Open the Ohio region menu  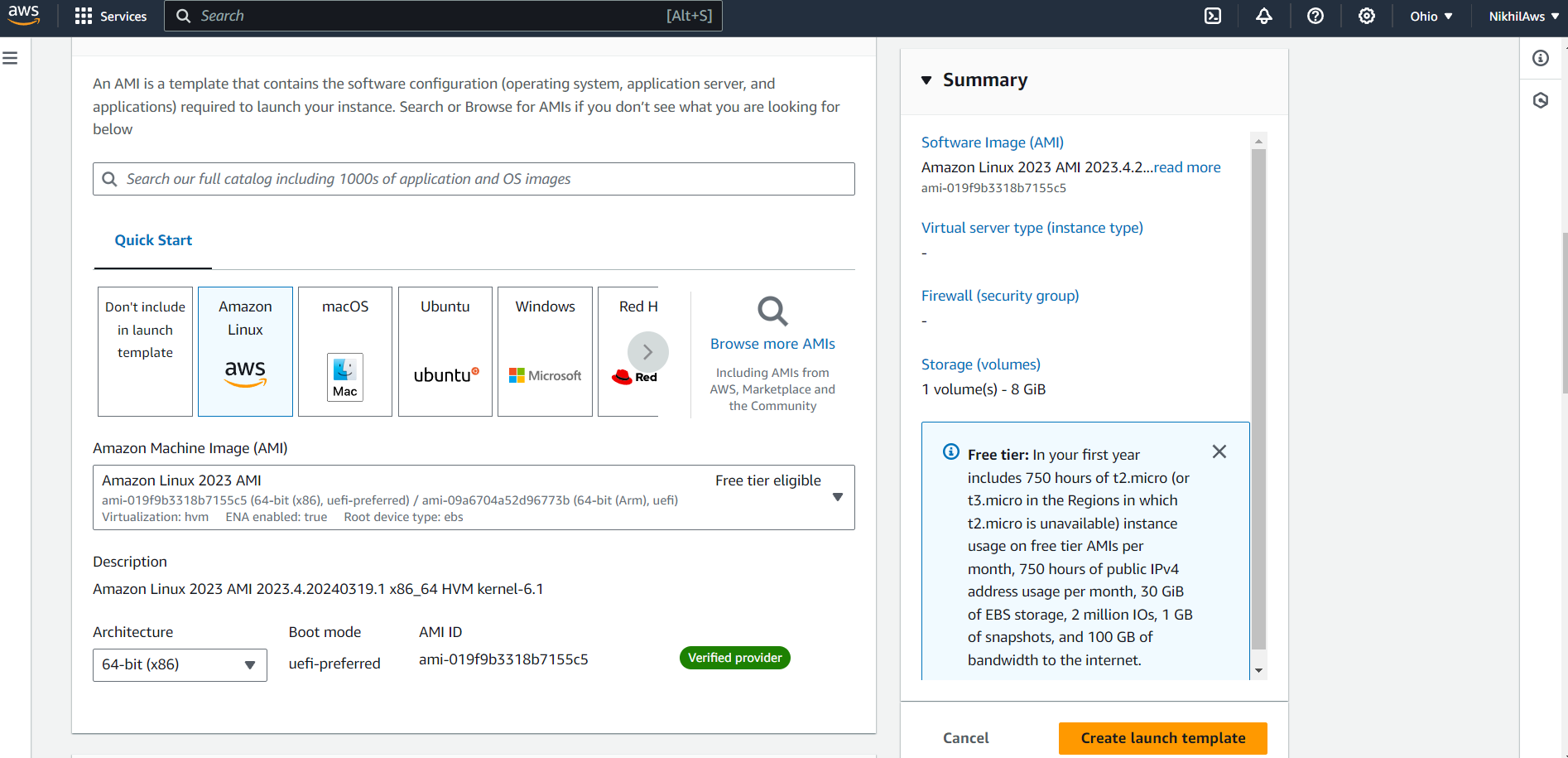(1431, 16)
